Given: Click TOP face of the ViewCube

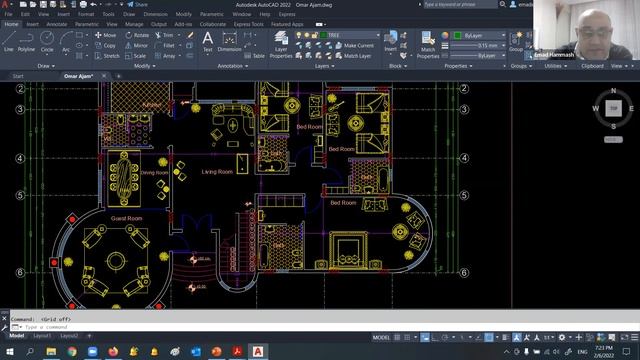Looking at the screenshot, I should [613, 109].
